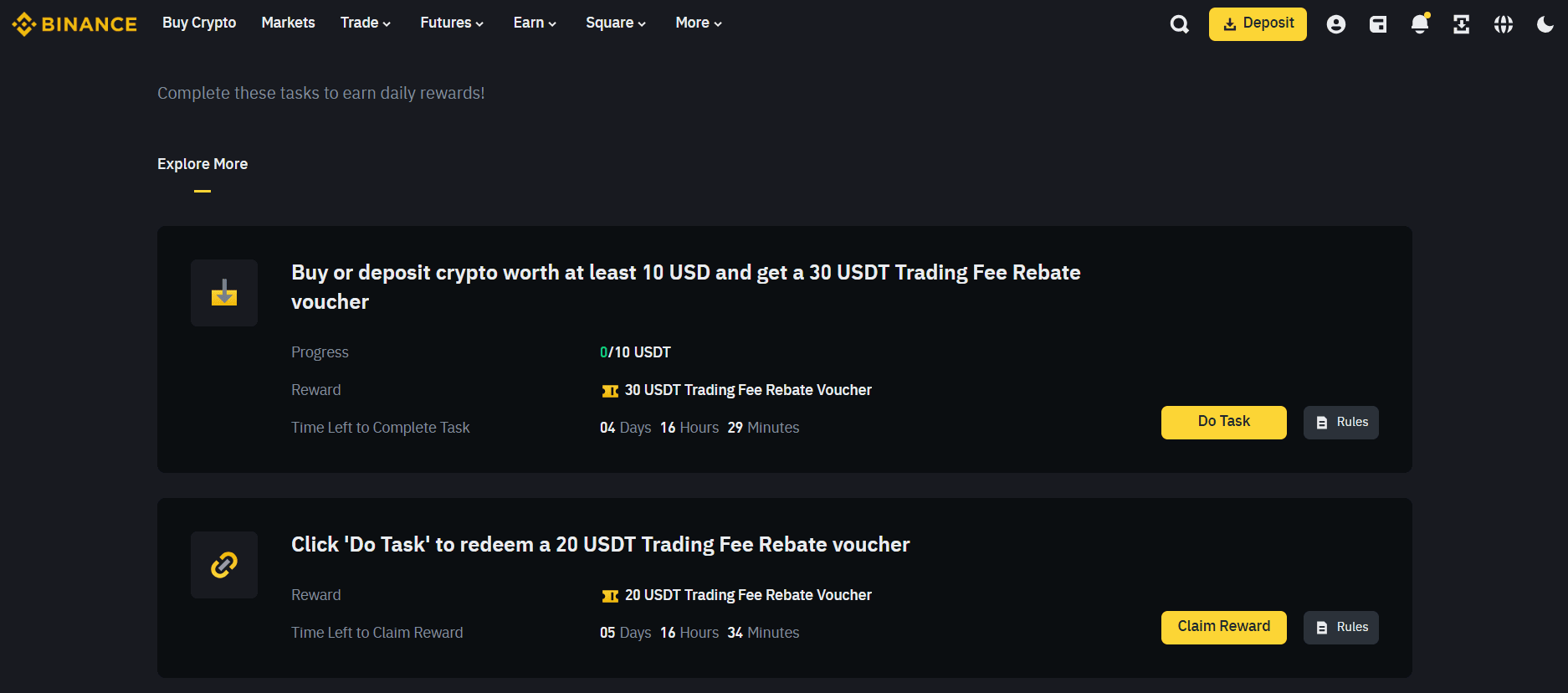Expand the Square dropdown menu

[x=616, y=23]
